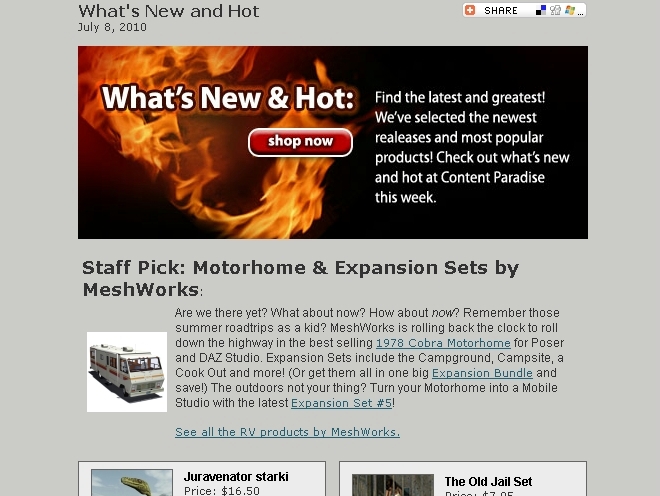Follow the Expansion Set #5 link
The width and height of the screenshot is (660, 496).
click(x=341, y=403)
